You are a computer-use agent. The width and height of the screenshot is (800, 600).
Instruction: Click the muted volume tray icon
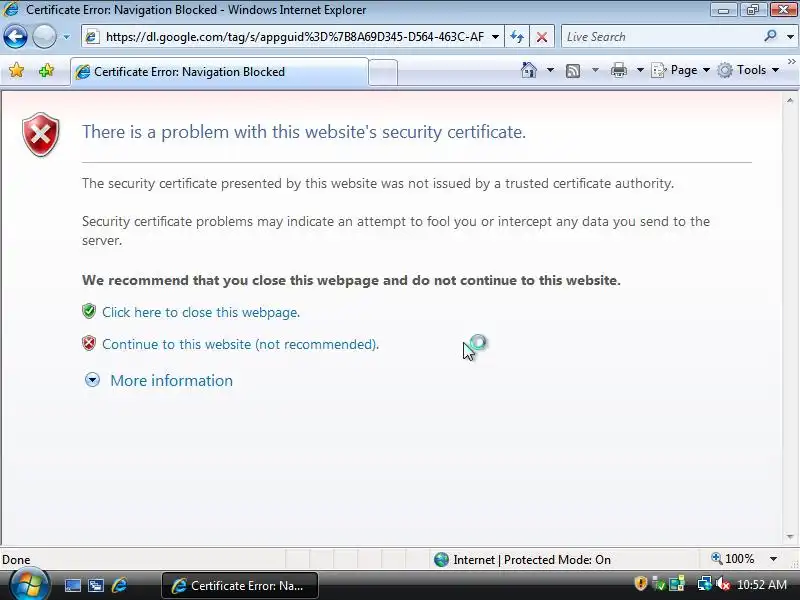(x=722, y=584)
